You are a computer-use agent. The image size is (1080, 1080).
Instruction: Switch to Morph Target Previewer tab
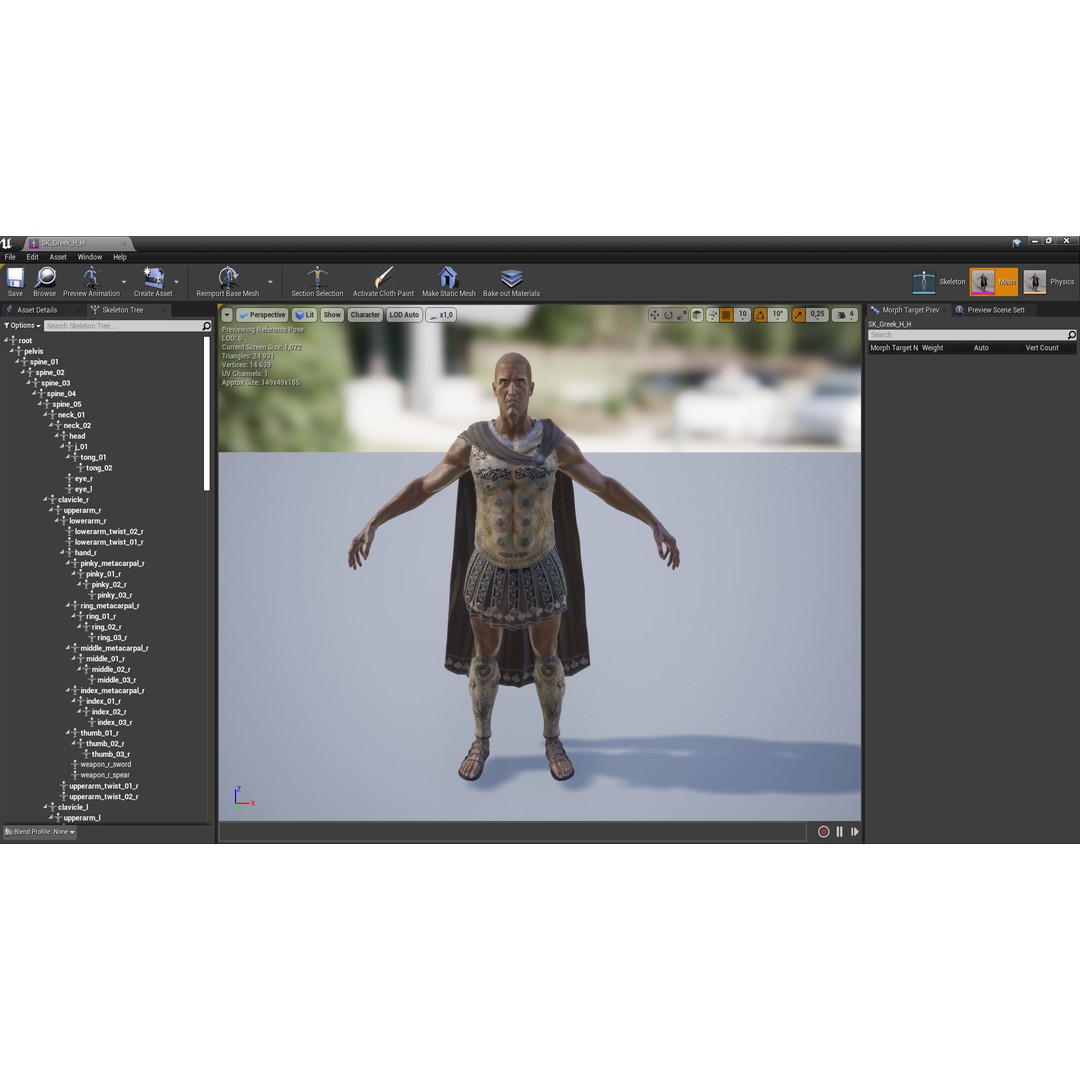point(911,310)
